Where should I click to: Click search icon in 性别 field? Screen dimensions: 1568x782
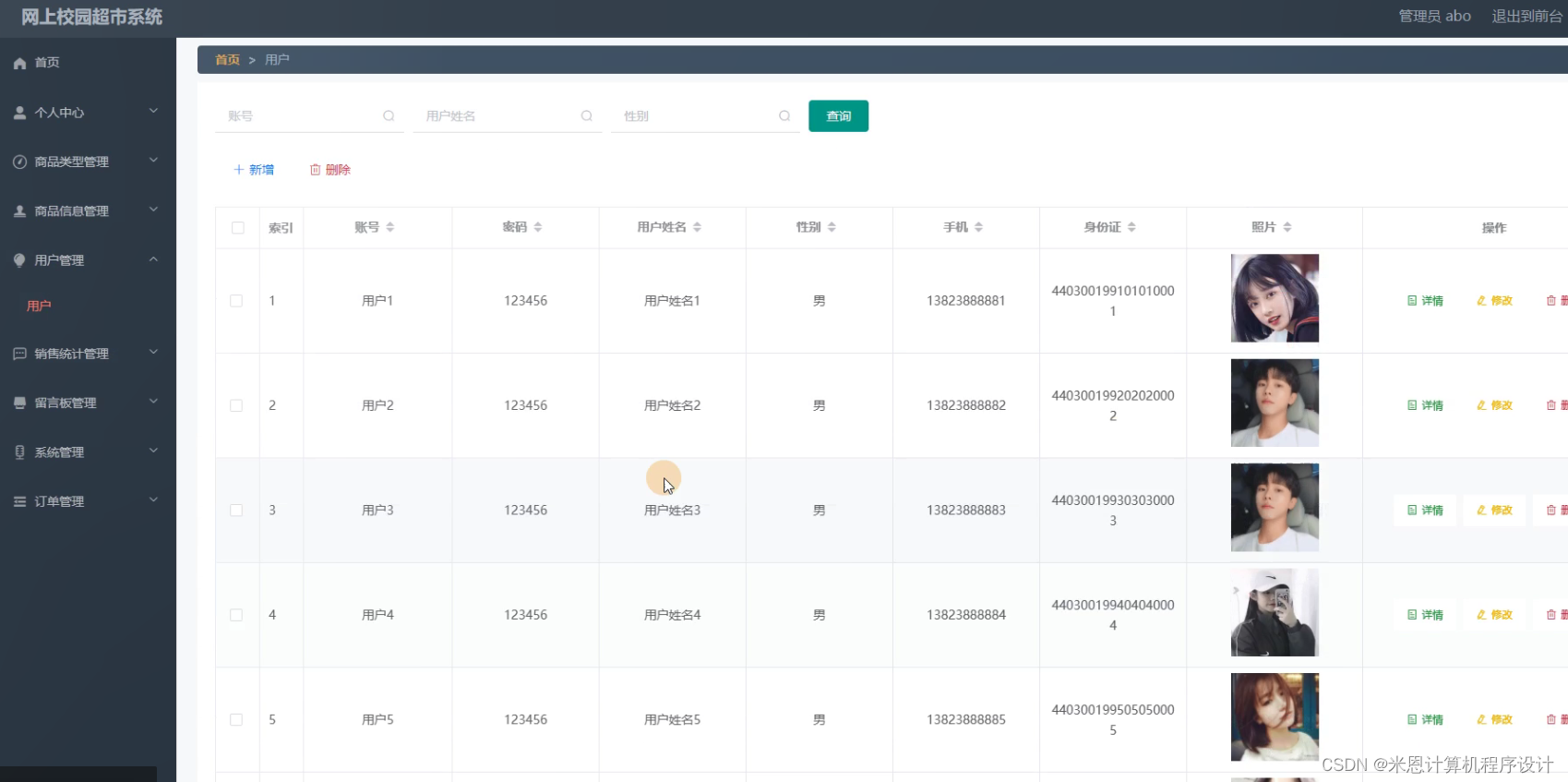tap(784, 116)
